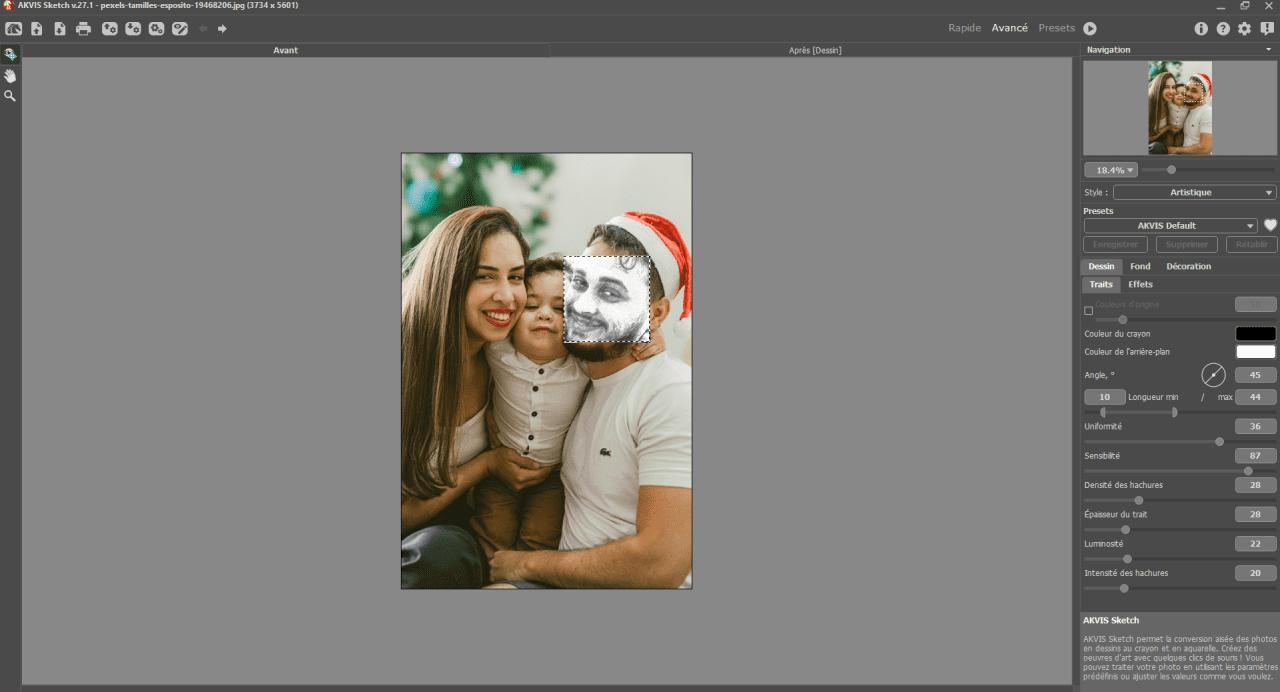
Task: Select the Effets sub-tab
Action: point(1140,285)
